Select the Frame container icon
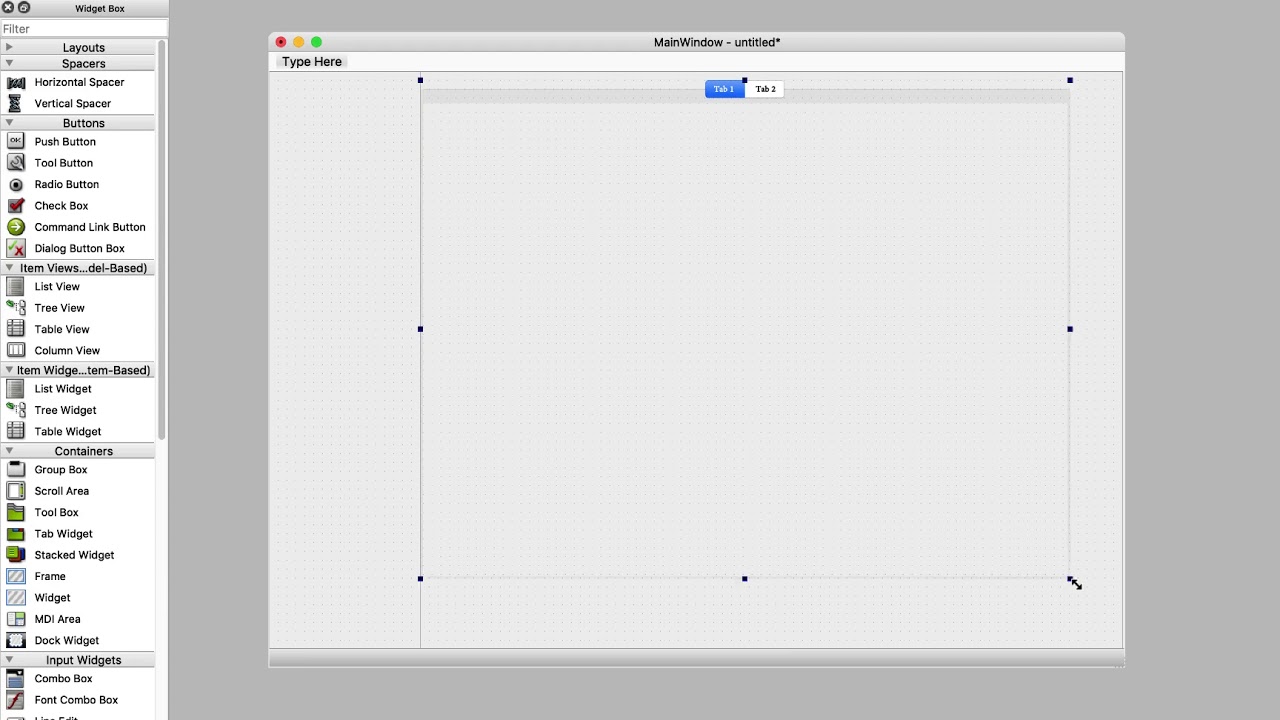1280x720 pixels. point(16,576)
